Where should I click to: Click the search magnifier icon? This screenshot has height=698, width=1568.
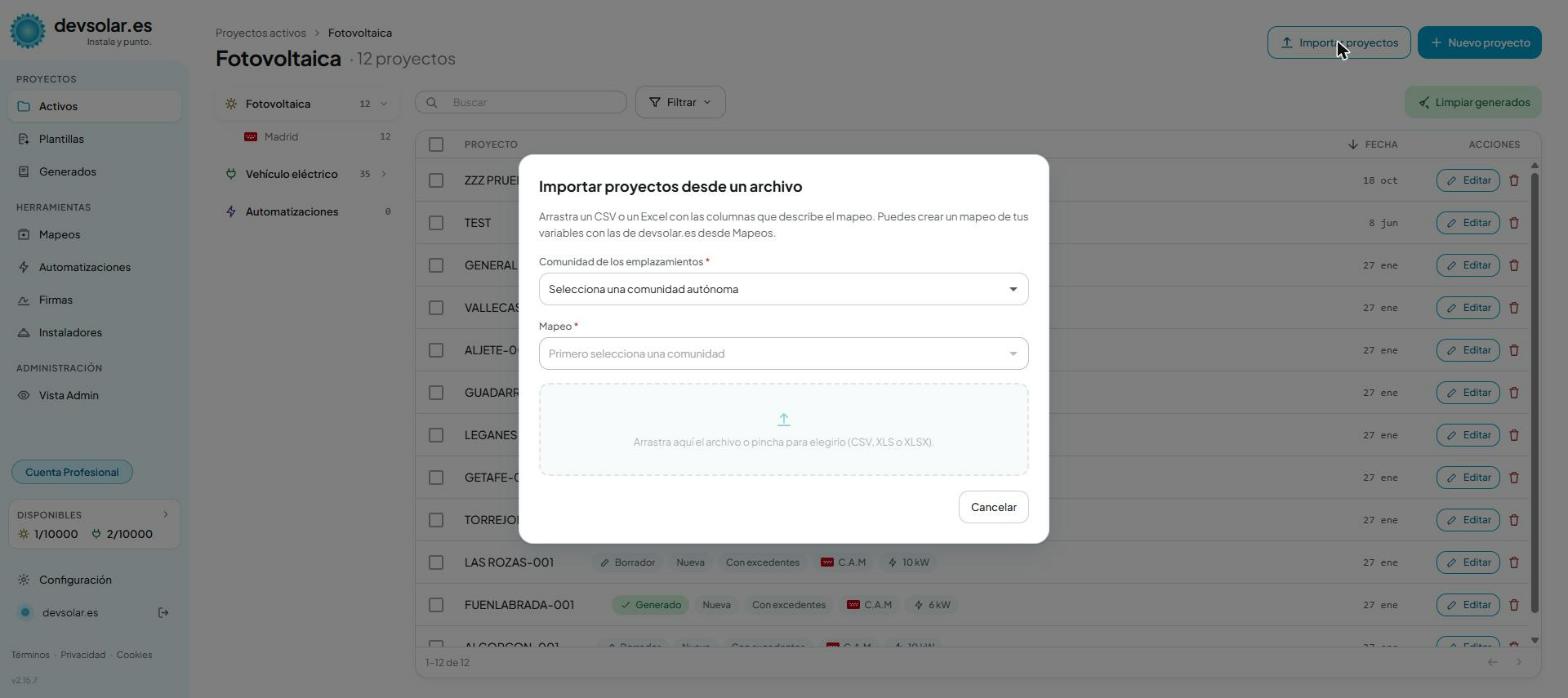coord(432,102)
